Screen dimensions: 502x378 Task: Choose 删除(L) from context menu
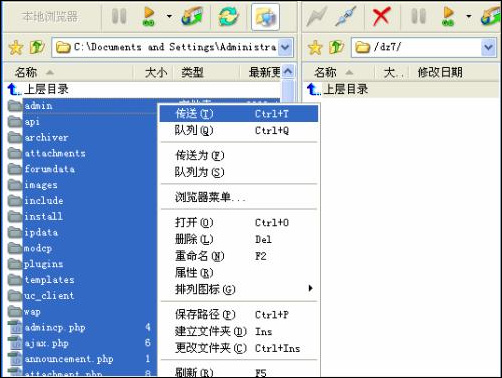(x=239, y=239)
